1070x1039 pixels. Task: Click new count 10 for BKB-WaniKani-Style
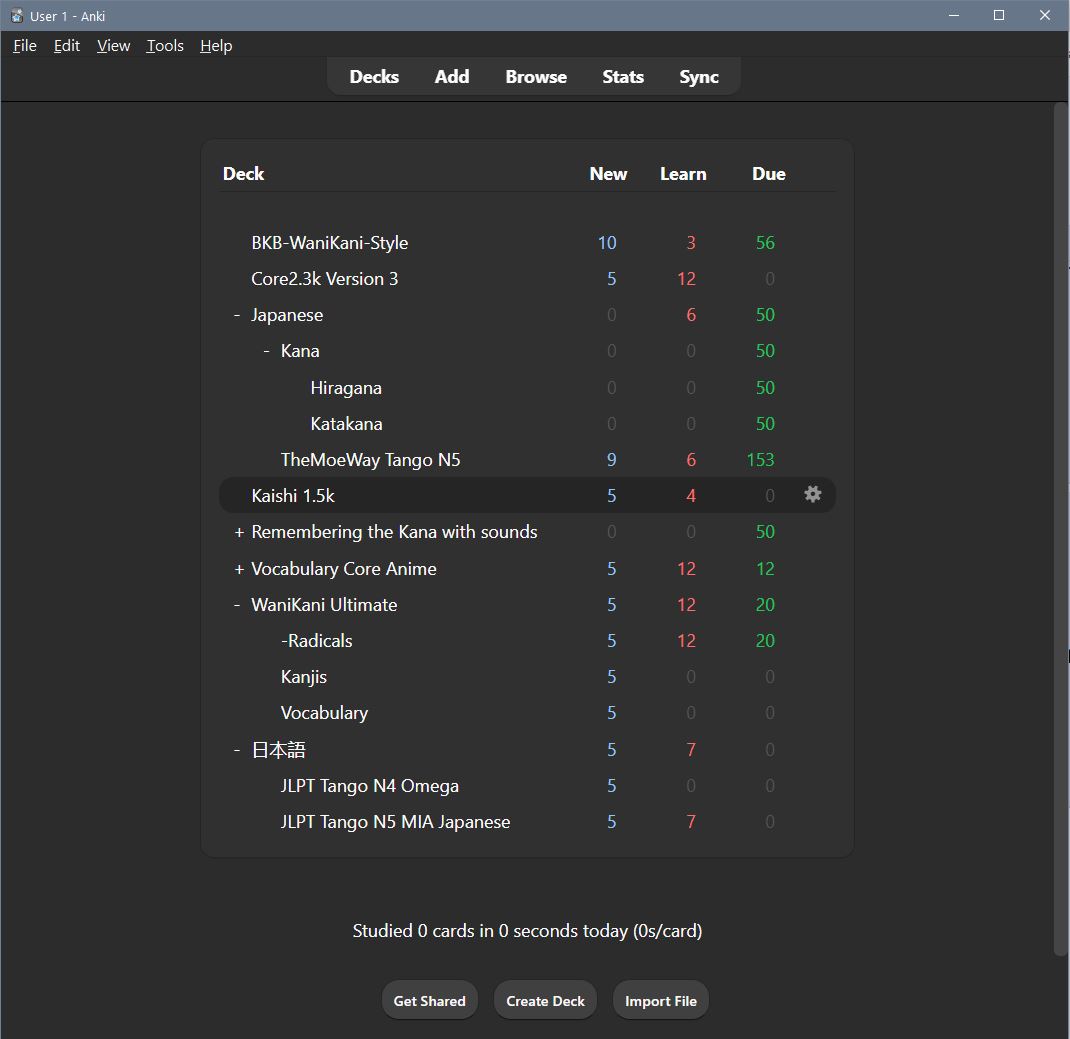(x=607, y=243)
